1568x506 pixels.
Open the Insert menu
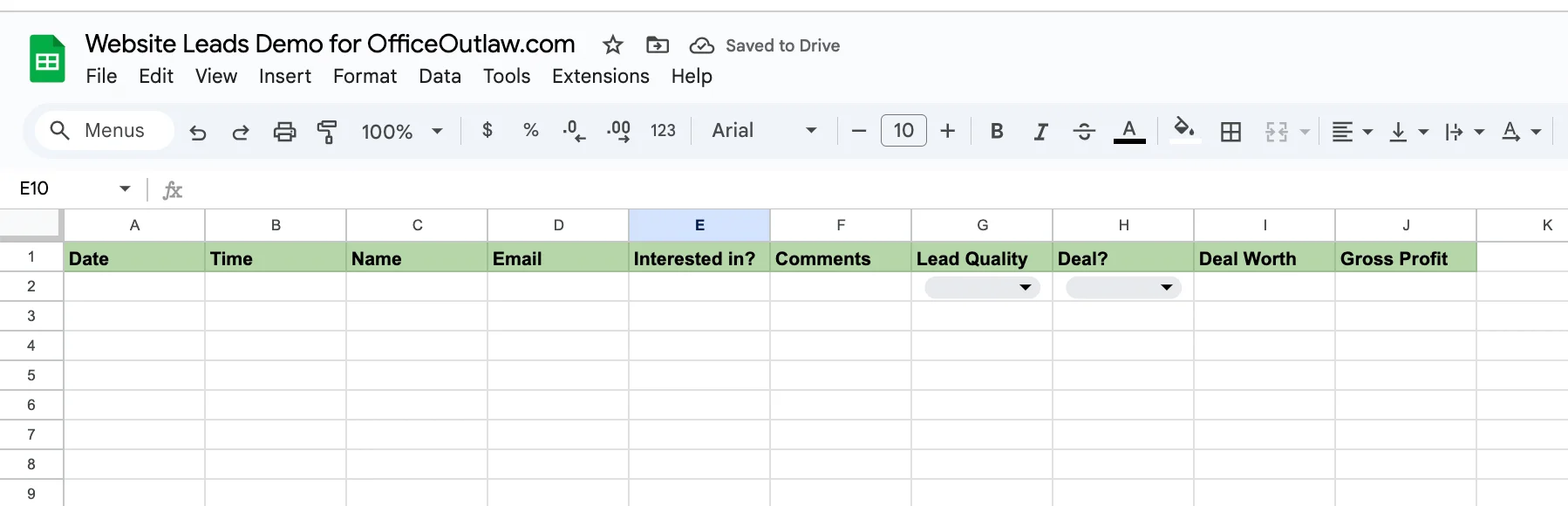(x=285, y=77)
